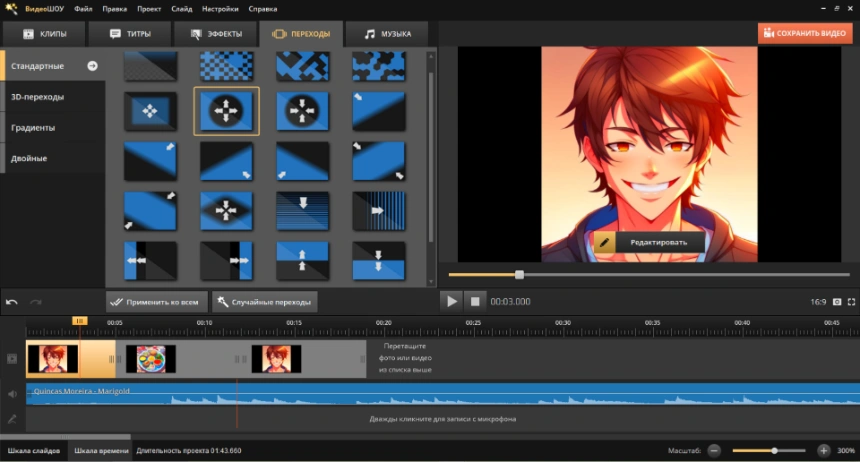Switch to the Клипы tab

pyautogui.click(x=44, y=34)
